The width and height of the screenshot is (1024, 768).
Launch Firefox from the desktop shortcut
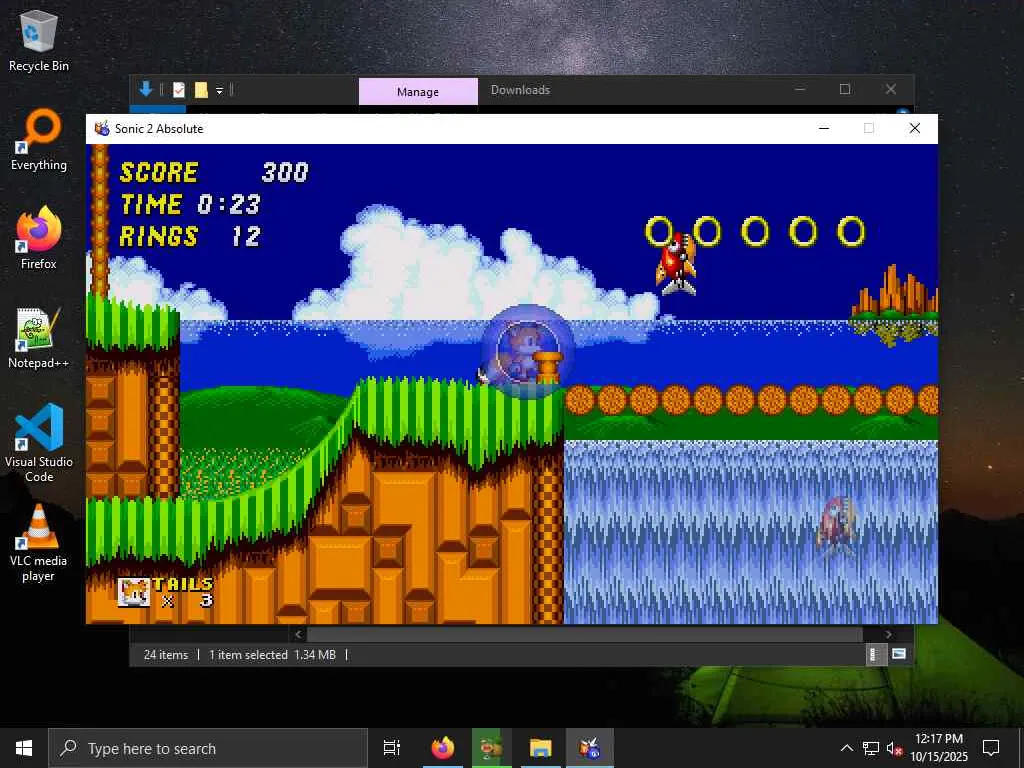(x=38, y=240)
